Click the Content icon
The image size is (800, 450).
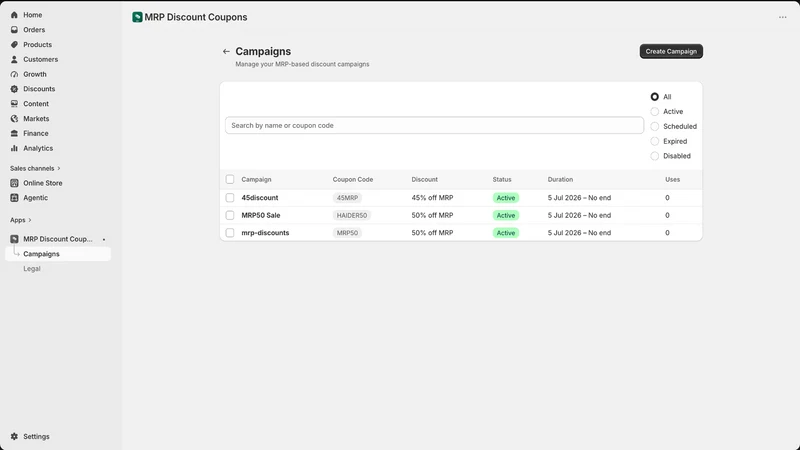14,104
